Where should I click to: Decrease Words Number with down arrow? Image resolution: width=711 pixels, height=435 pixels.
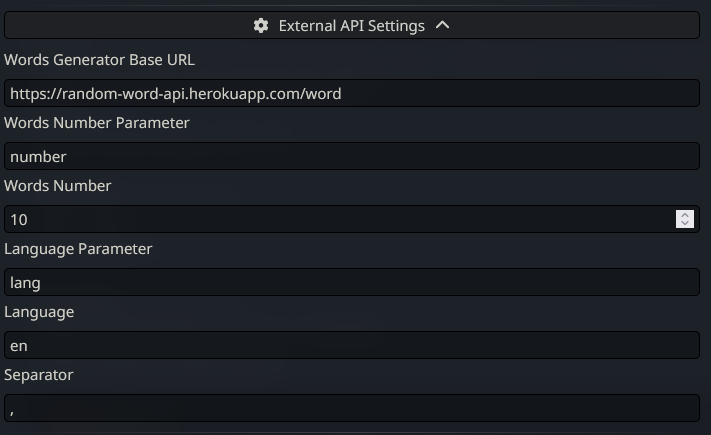pyautogui.click(x=685, y=223)
